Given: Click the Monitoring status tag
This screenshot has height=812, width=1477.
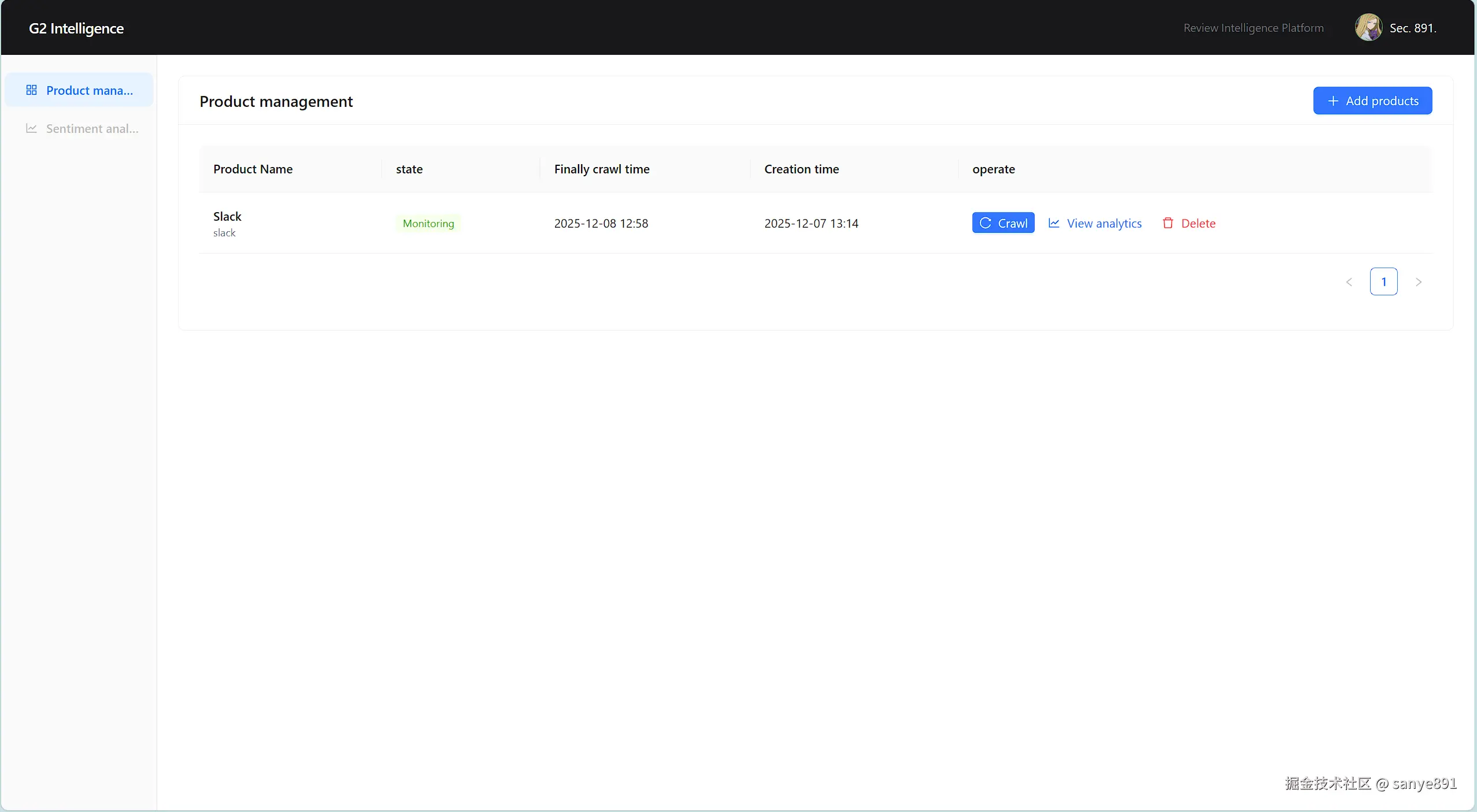Looking at the screenshot, I should click(x=428, y=223).
